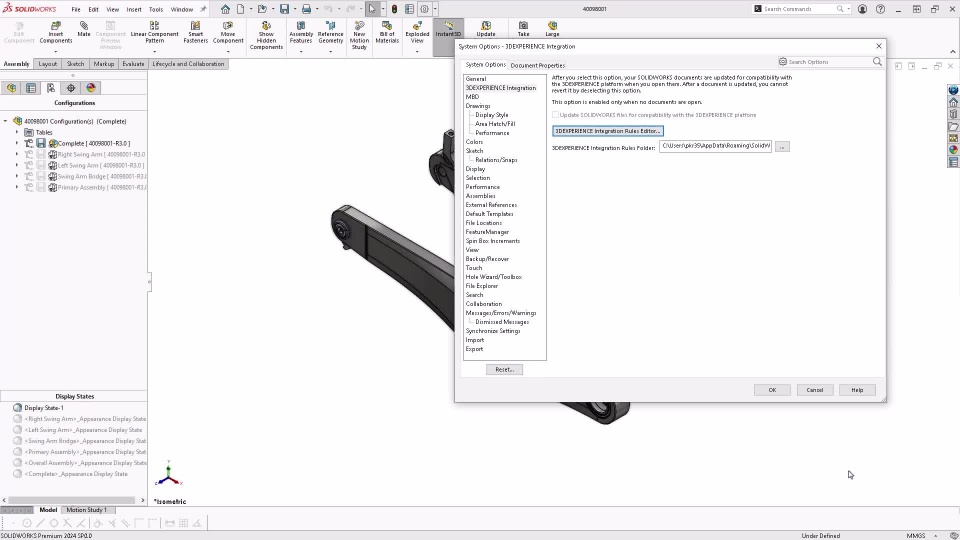The height and width of the screenshot is (540, 960).
Task: Start a New Motion Study
Action: (359, 36)
